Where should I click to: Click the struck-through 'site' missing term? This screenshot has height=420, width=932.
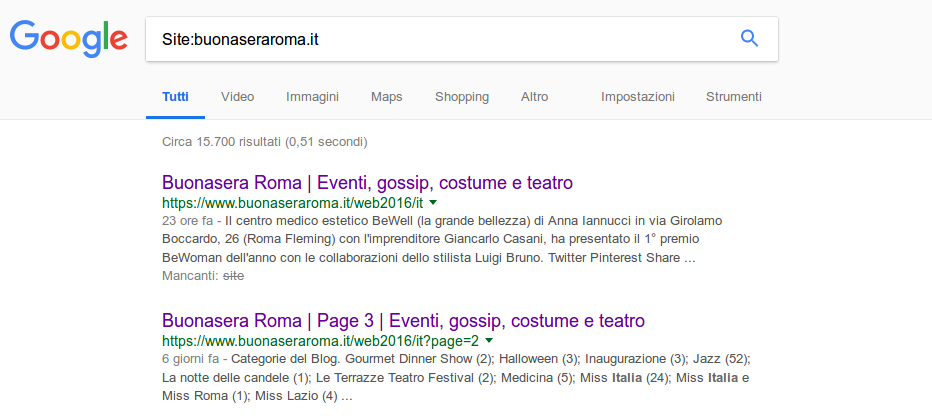[x=233, y=276]
